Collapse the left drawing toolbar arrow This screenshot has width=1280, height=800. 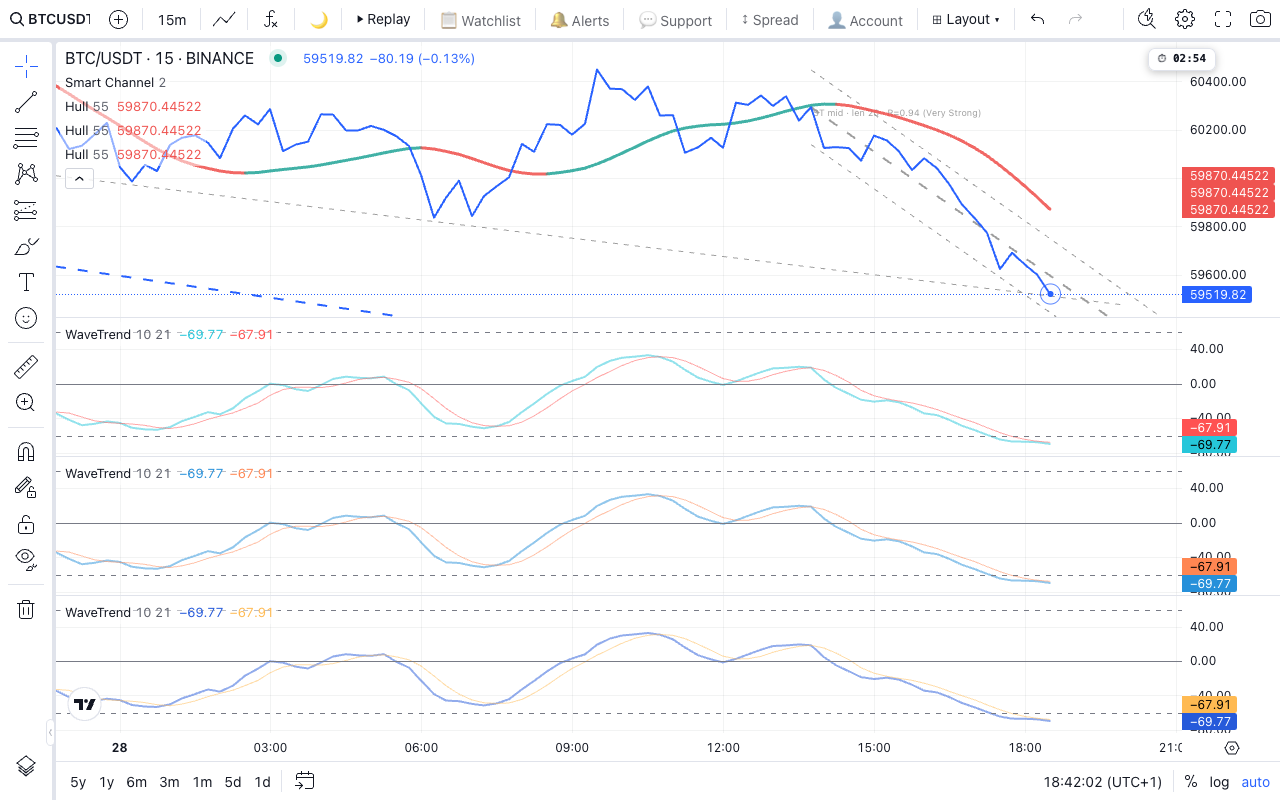pyautogui.click(x=50, y=733)
